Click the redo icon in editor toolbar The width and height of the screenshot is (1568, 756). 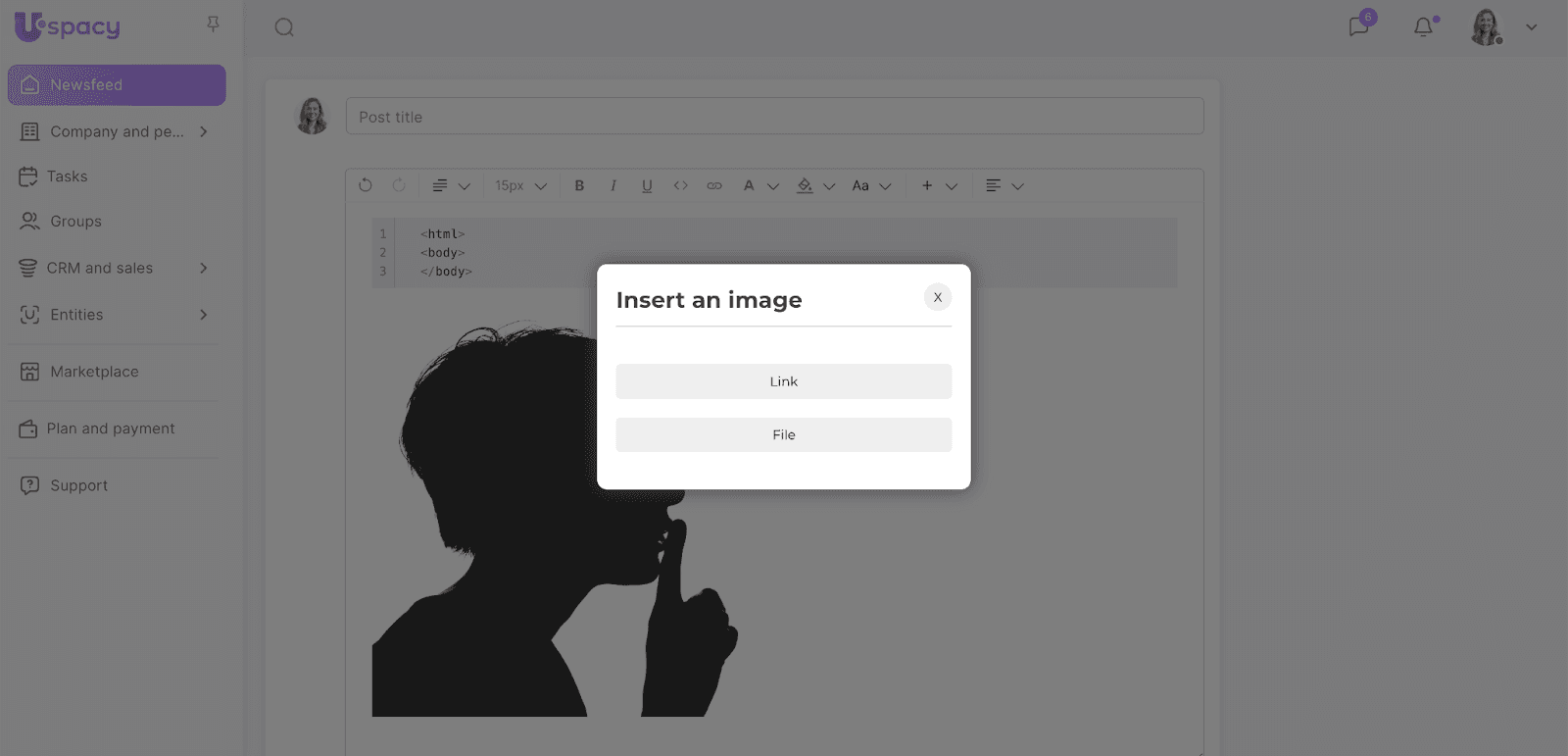click(x=399, y=185)
